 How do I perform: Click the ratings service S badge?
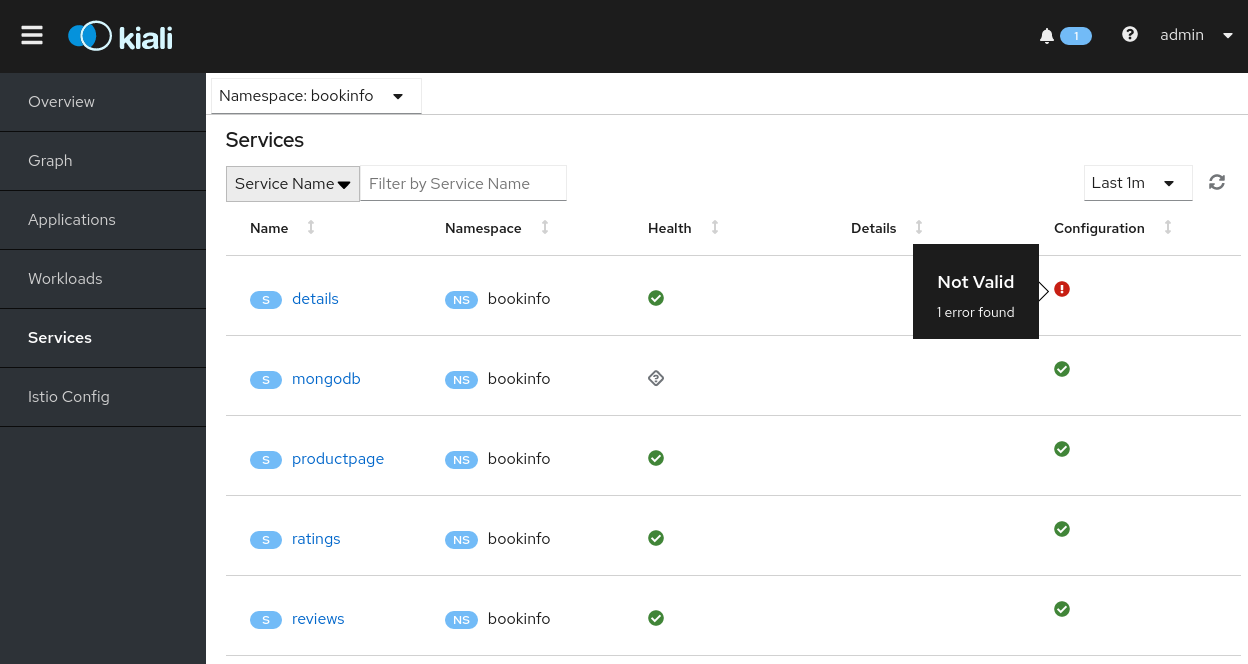tap(266, 539)
